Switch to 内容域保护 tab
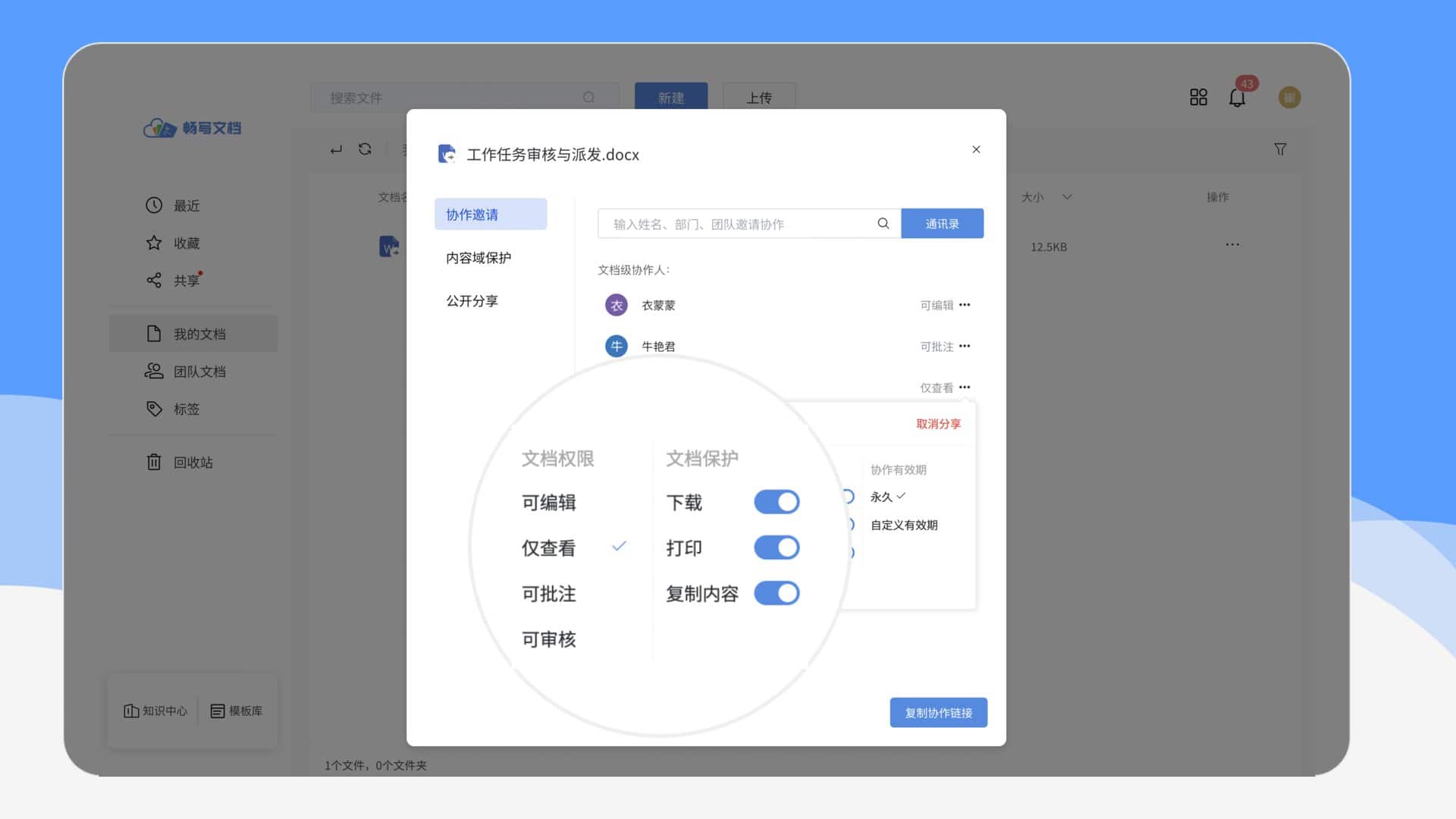1456x819 pixels. pyautogui.click(x=479, y=258)
